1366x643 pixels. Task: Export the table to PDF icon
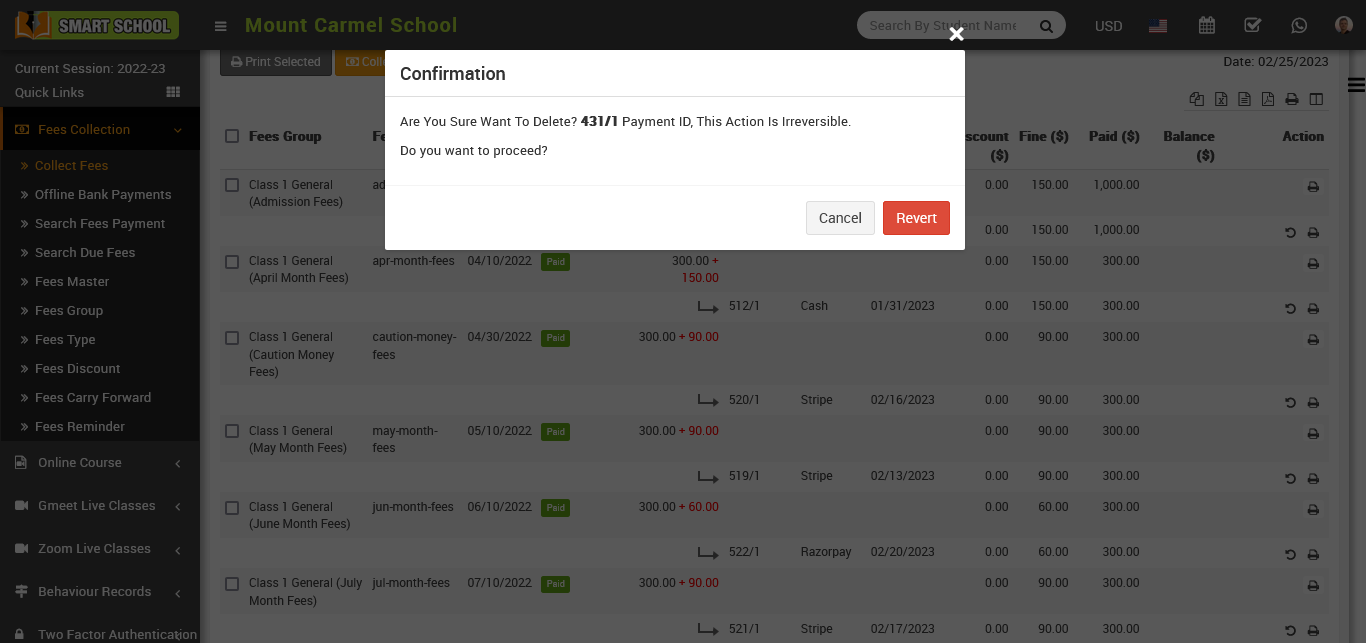1268,99
